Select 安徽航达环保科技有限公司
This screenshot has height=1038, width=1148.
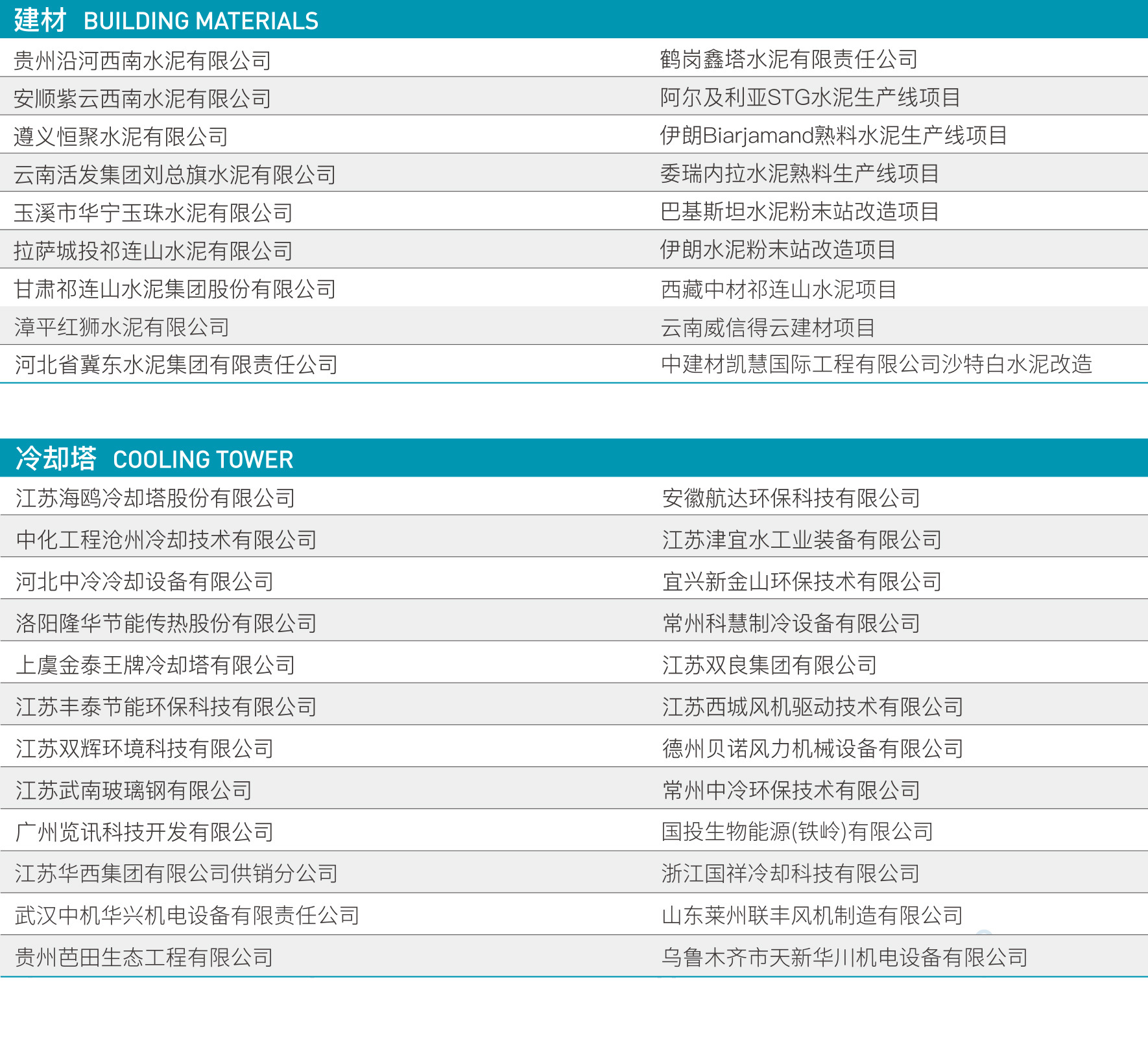791,498
